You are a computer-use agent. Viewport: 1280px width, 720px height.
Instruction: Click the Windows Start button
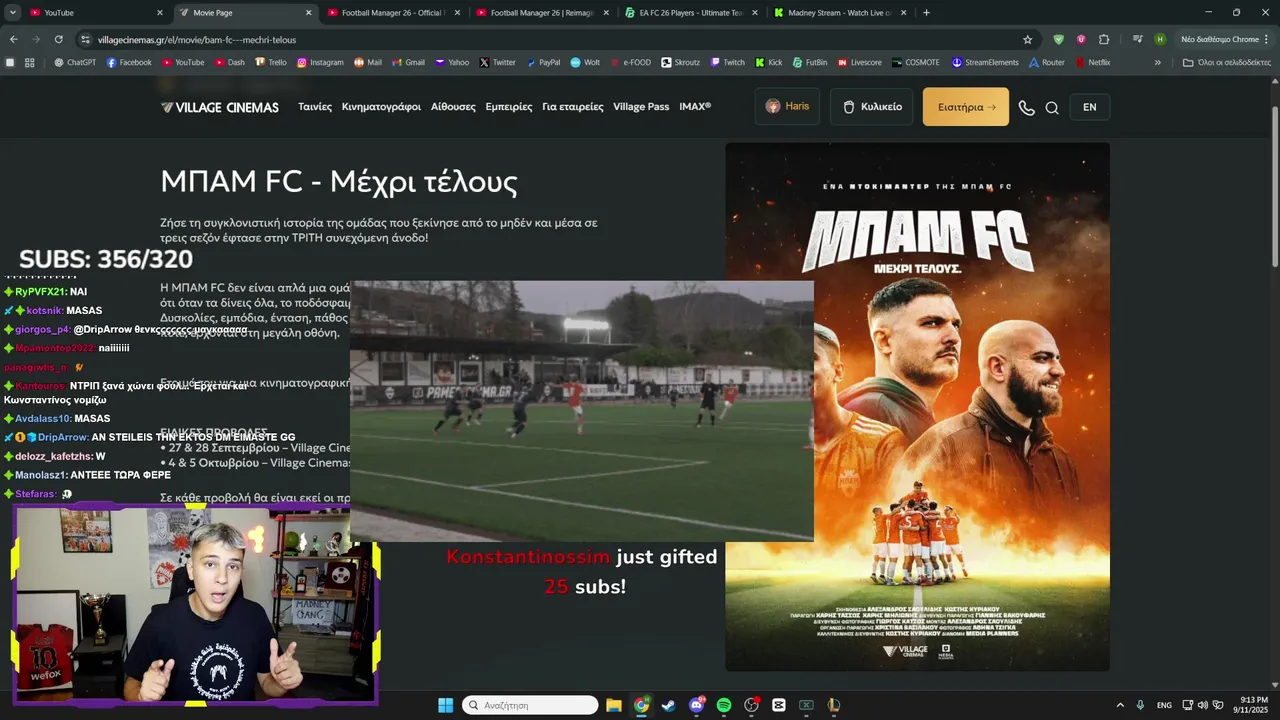coord(445,705)
